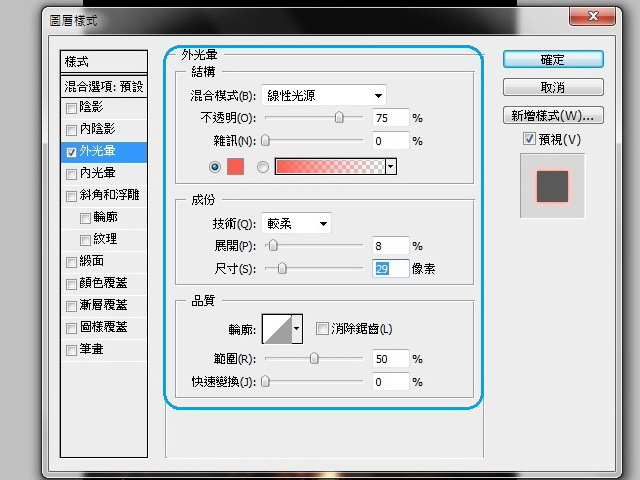The height and width of the screenshot is (480, 640).
Task: Check the 紋理 sub-option checkbox
Action: 85,240
